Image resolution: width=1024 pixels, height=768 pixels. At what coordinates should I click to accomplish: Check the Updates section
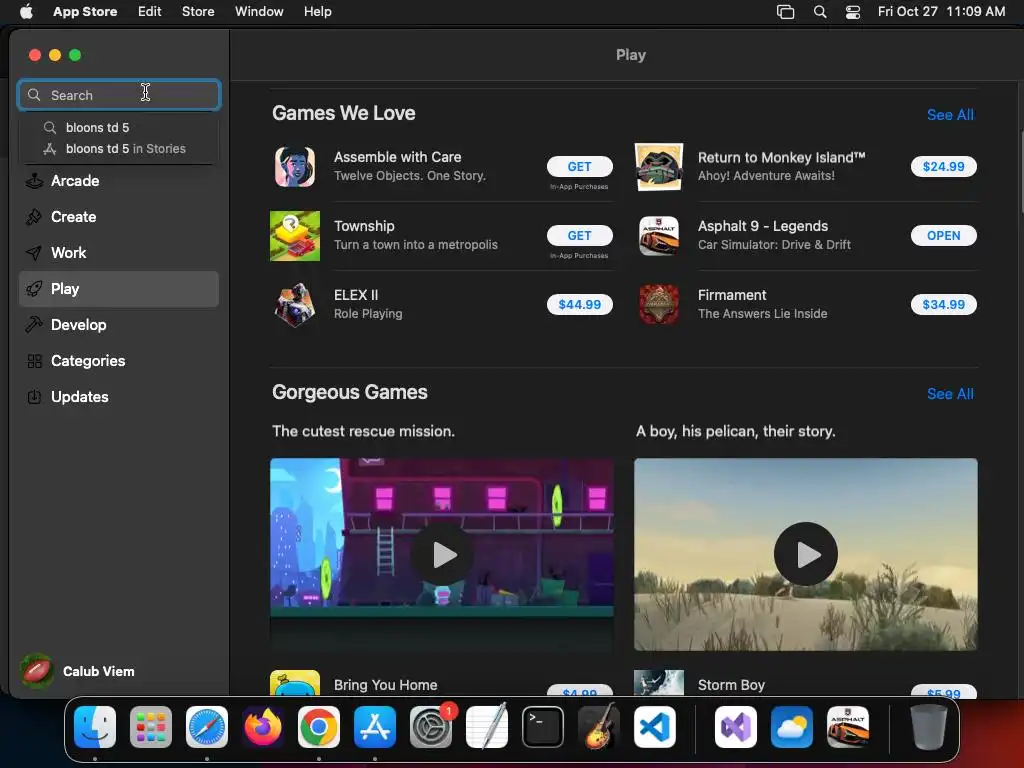click(x=118, y=396)
